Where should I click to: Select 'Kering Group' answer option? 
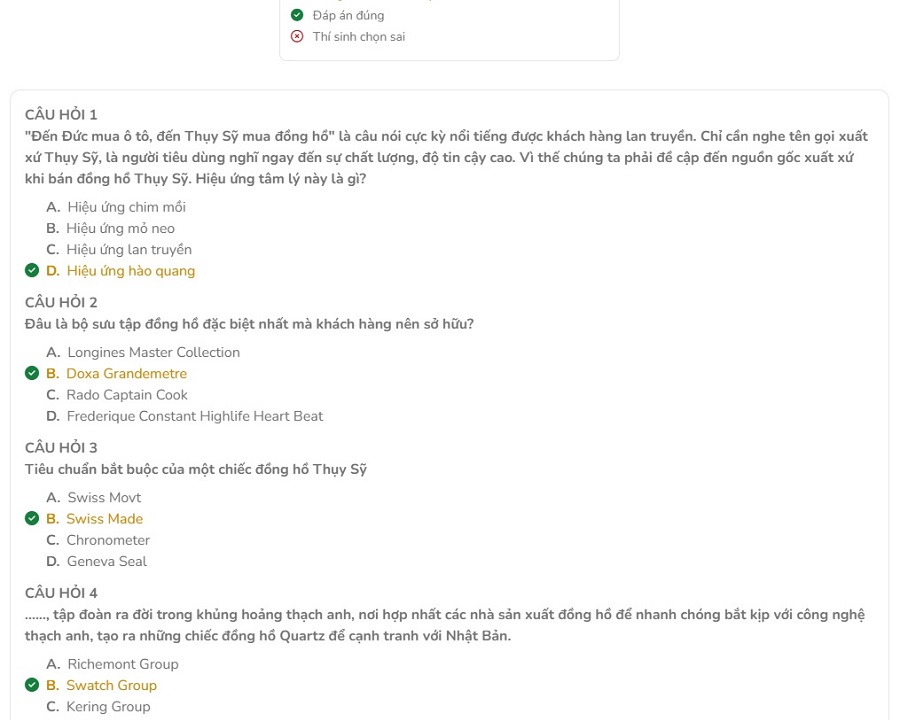click(x=98, y=706)
